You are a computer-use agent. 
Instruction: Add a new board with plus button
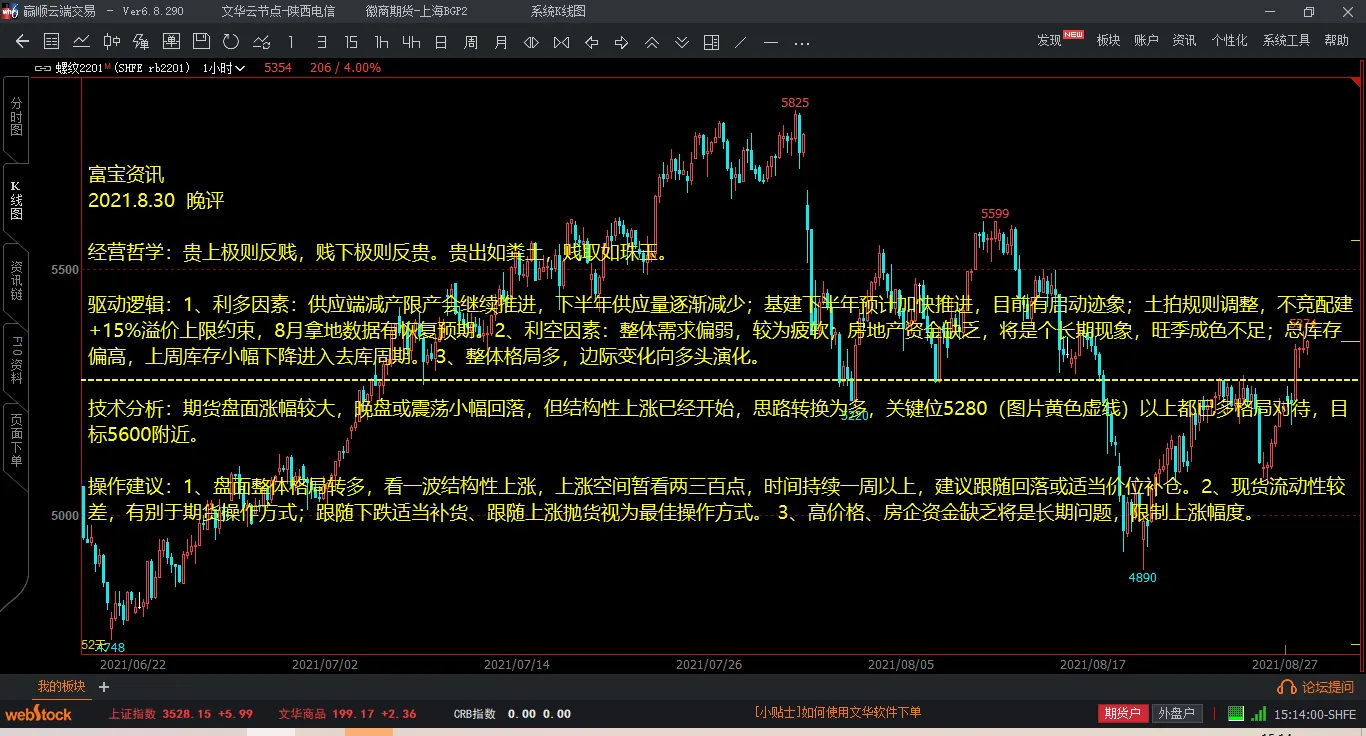coord(104,687)
